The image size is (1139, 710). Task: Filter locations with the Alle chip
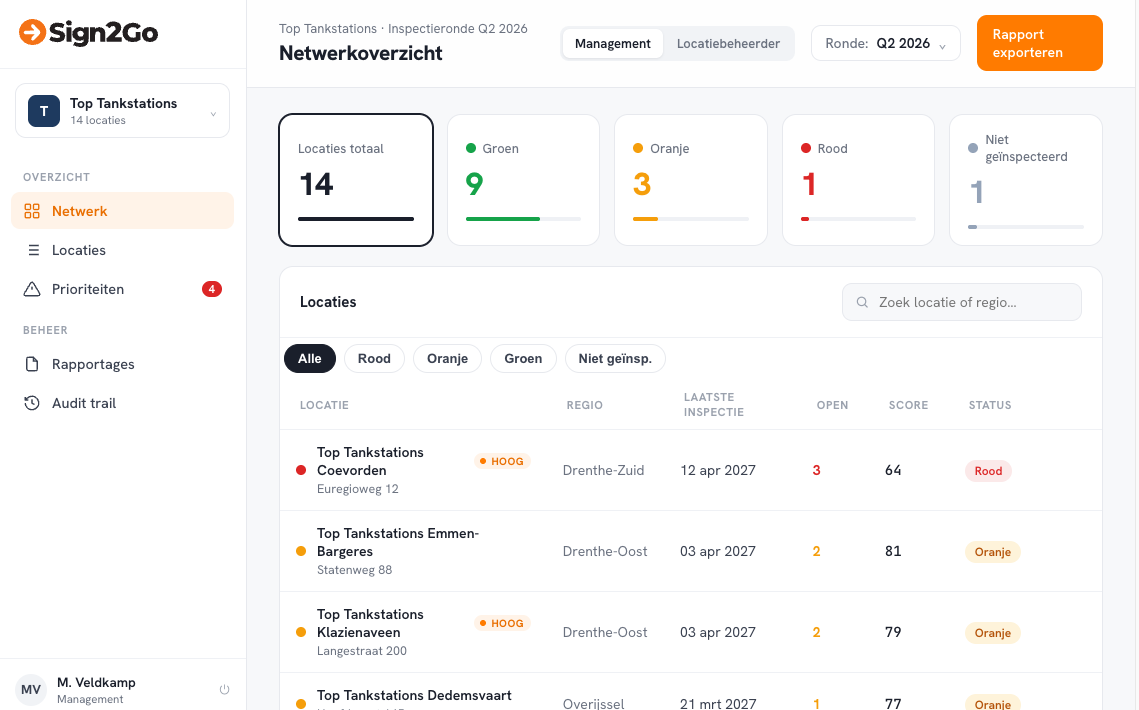[309, 358]
